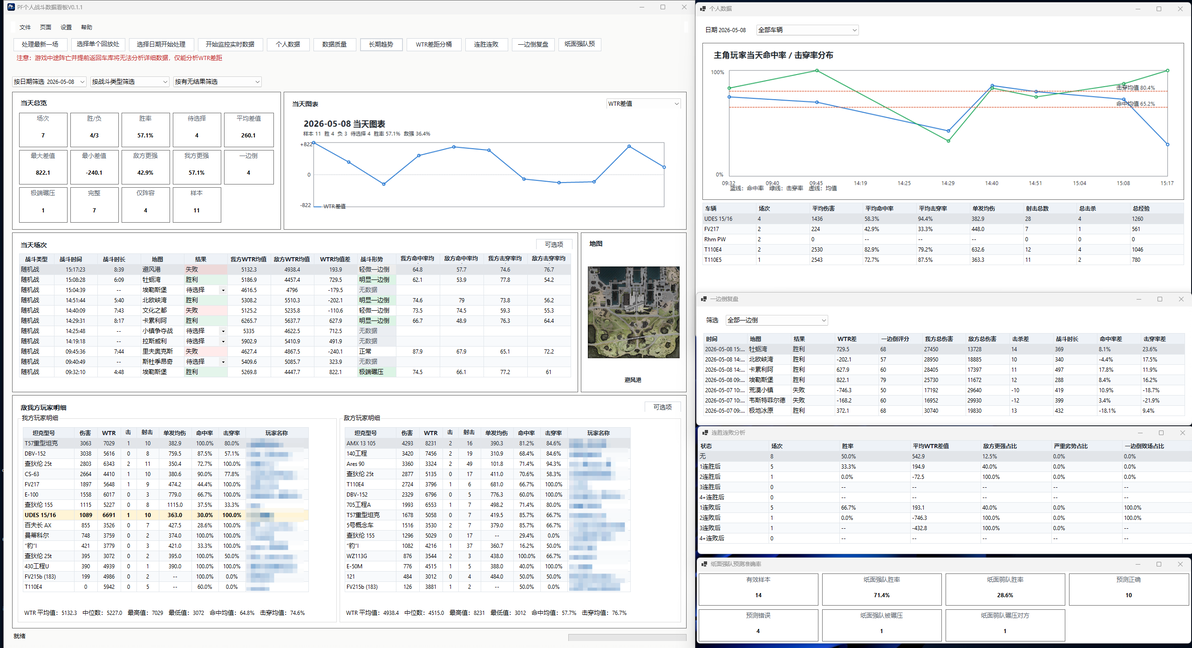Open the 全部一边倒 filter dropdown
Screen dimensions: 1192x648
coord(776,320)
